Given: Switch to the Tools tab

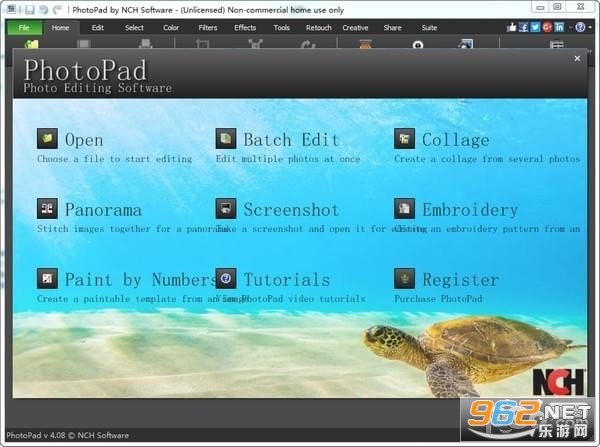Looking at the screenshot, I should pyautogui.click(x=282, y=28).
